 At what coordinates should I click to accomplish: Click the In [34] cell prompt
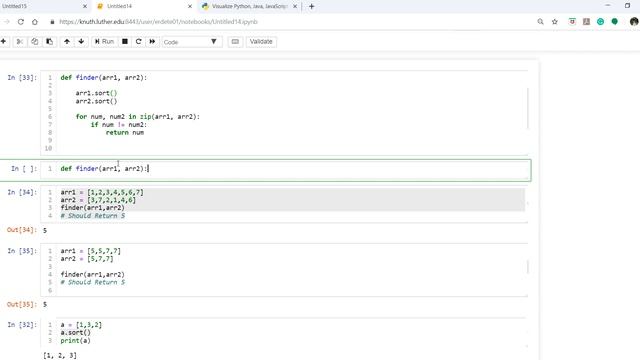[22, 192]
